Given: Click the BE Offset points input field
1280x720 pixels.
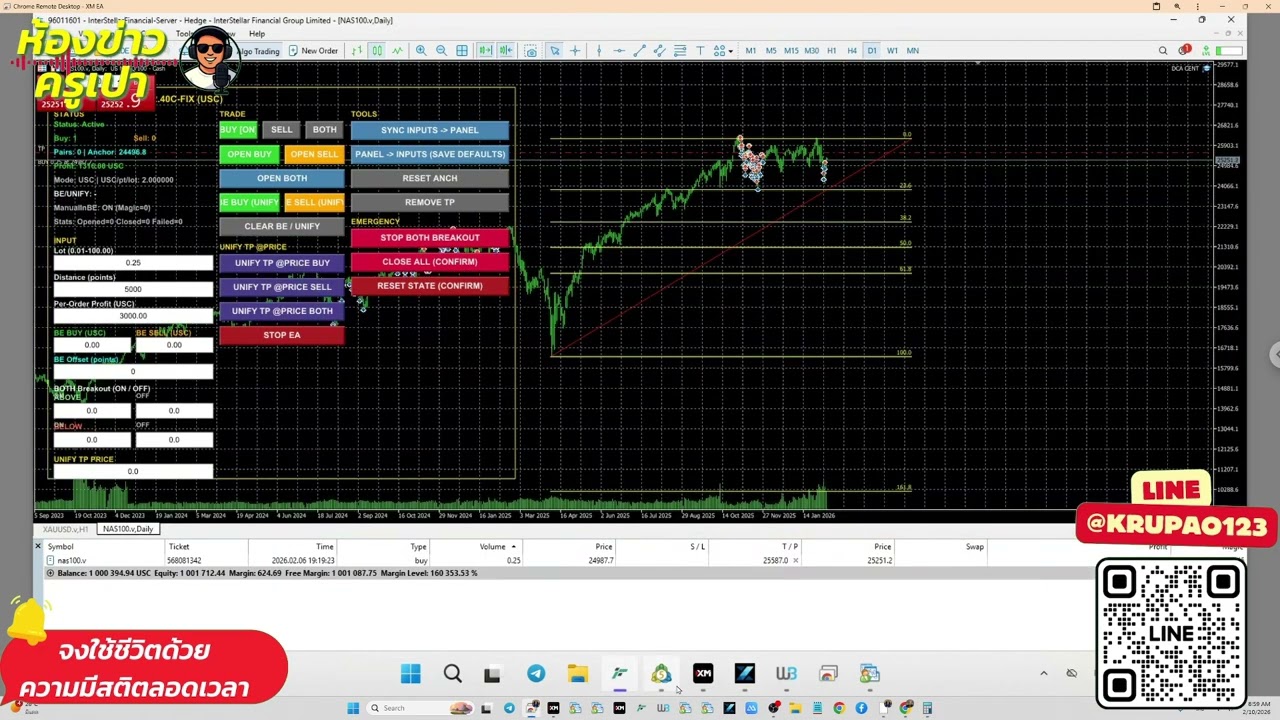Looking at the screenshot, I should pyautogui.click(x=133, y=371).
